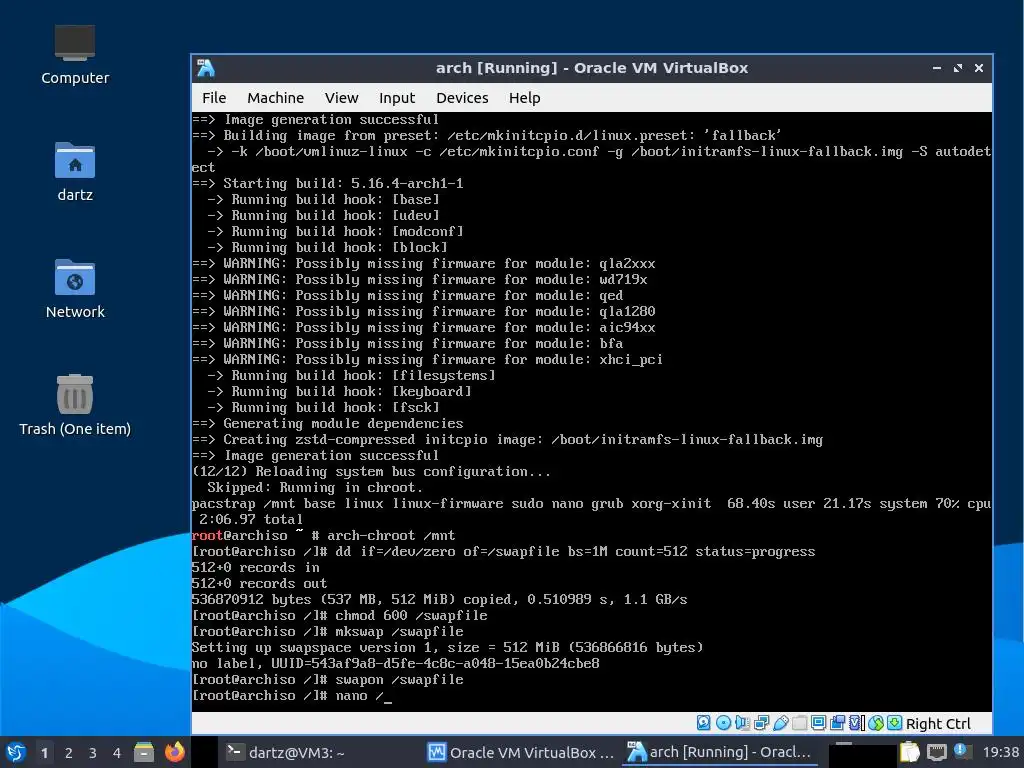Click the VirtualBox window title bar icon

point(206,68)
